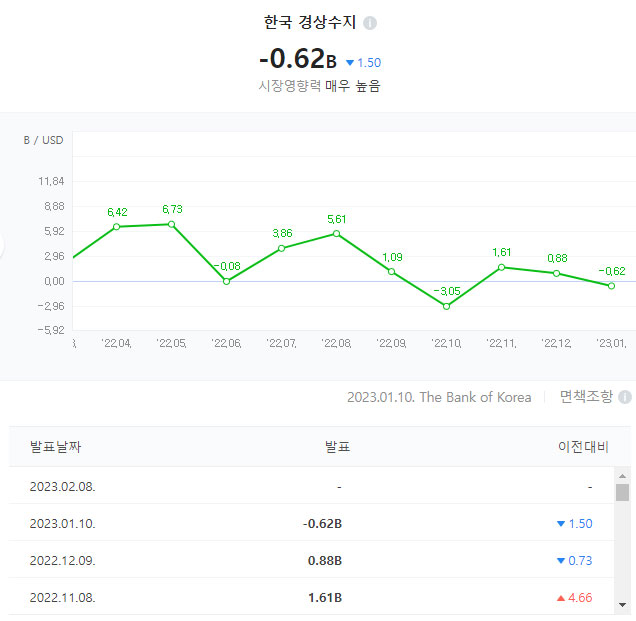Click the 2023.01.10. The Bank of Korea source text
The width and height of the screenshot is (636, 621).
pyautogui.click(x=439, y=397)
